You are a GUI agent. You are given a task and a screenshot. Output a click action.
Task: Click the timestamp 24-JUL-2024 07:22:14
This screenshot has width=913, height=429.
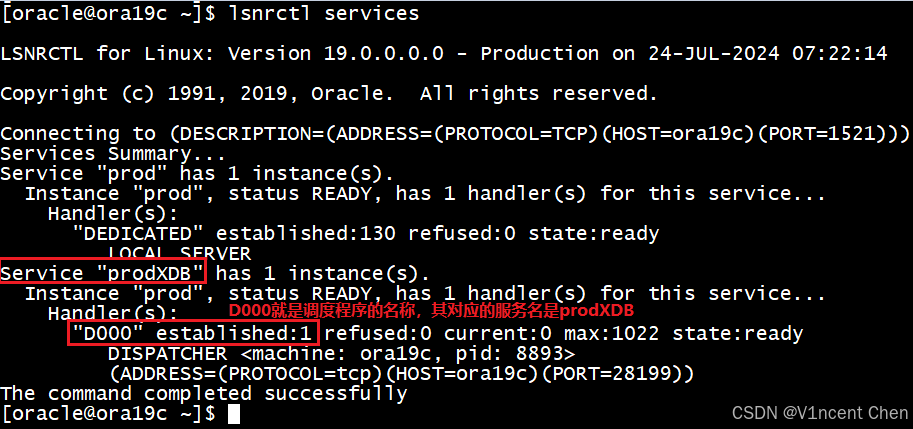pyautogui.click(x=767, y=54)
